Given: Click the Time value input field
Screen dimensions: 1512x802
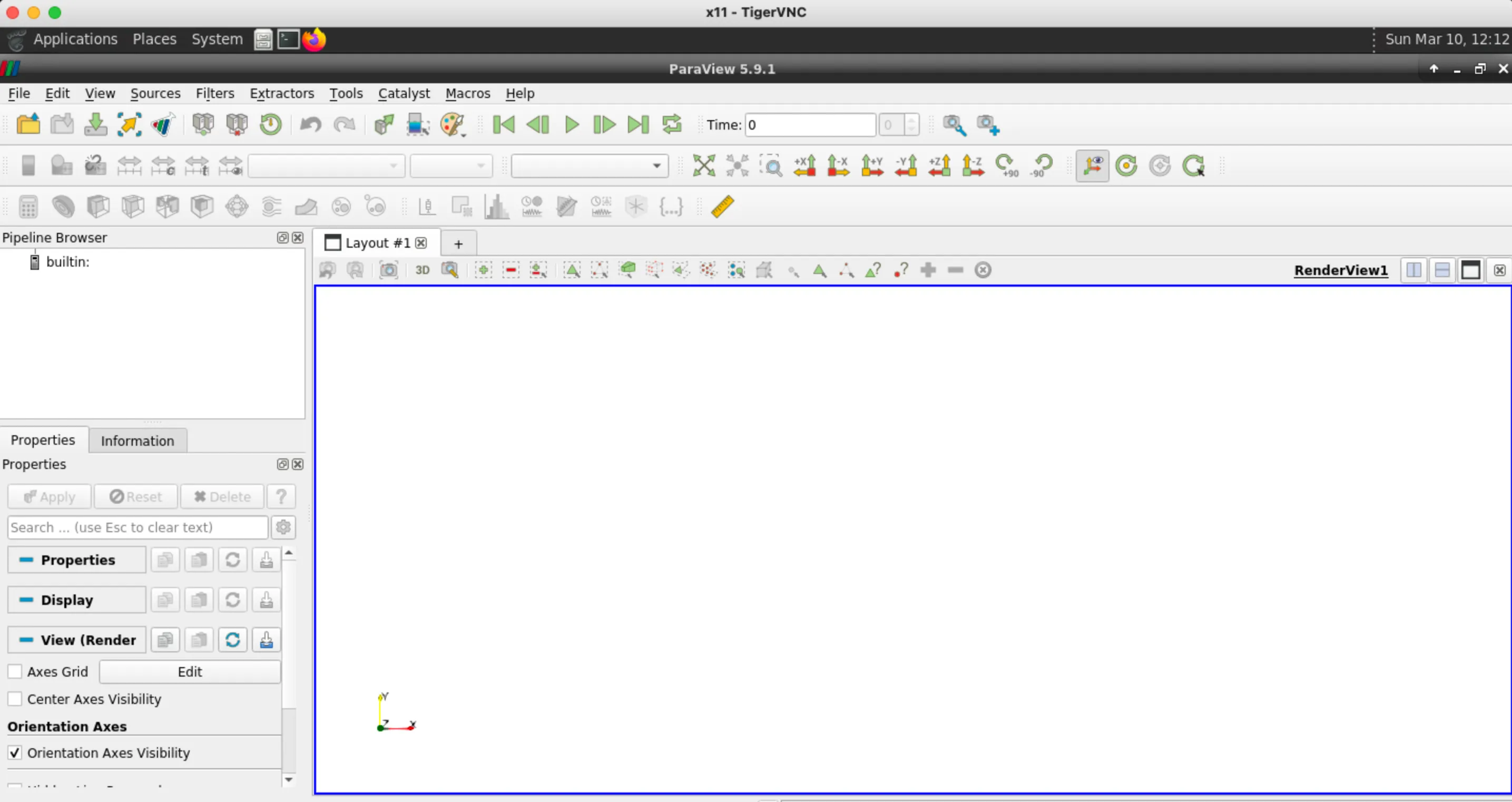Looking at the screenshot, I should pos(811,124).
